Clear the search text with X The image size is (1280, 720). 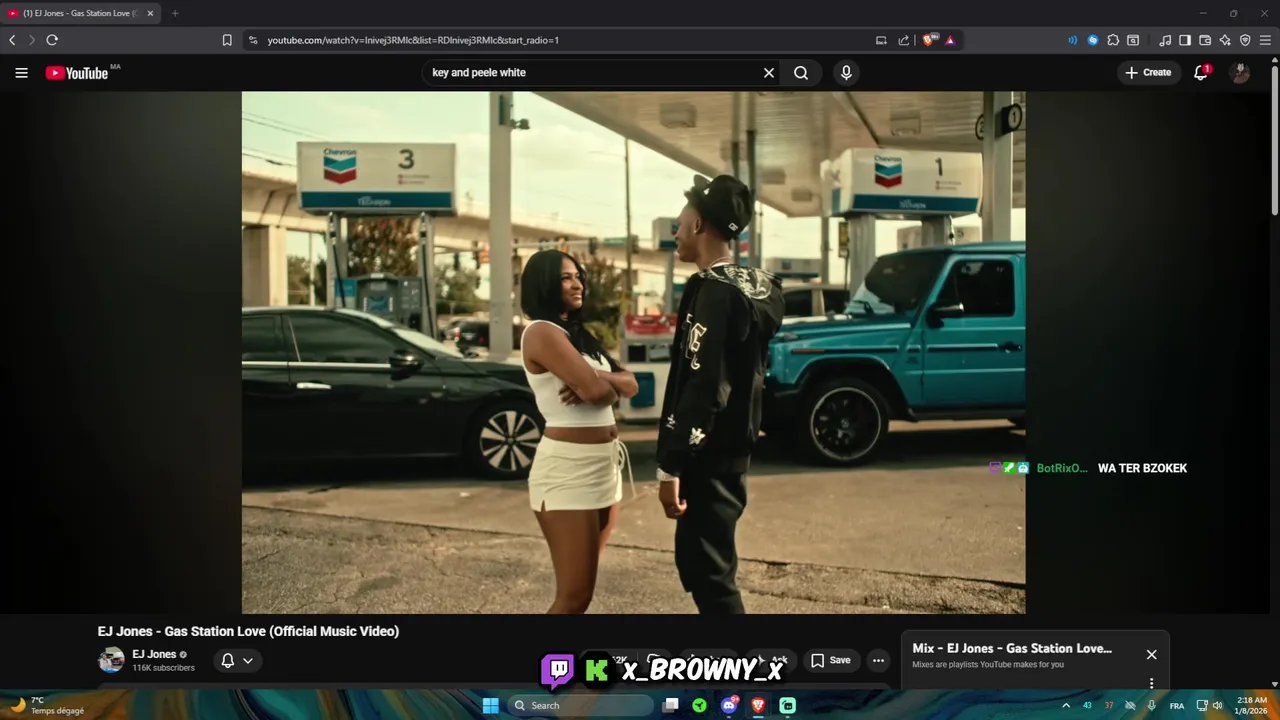click(x=769, y=72)
